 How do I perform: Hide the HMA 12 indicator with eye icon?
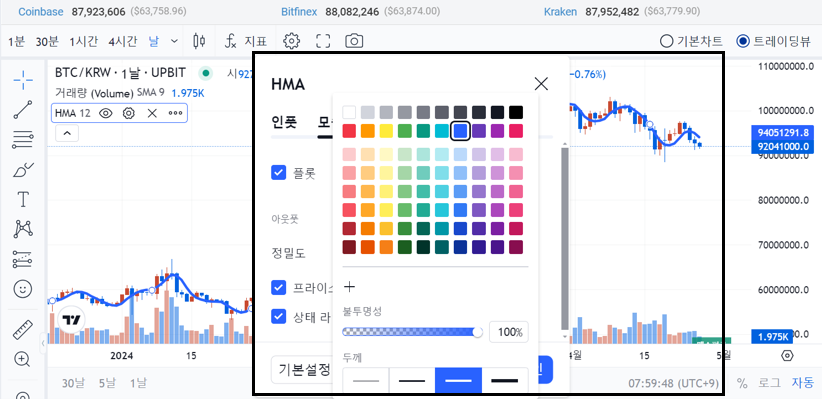coord(106,113)
